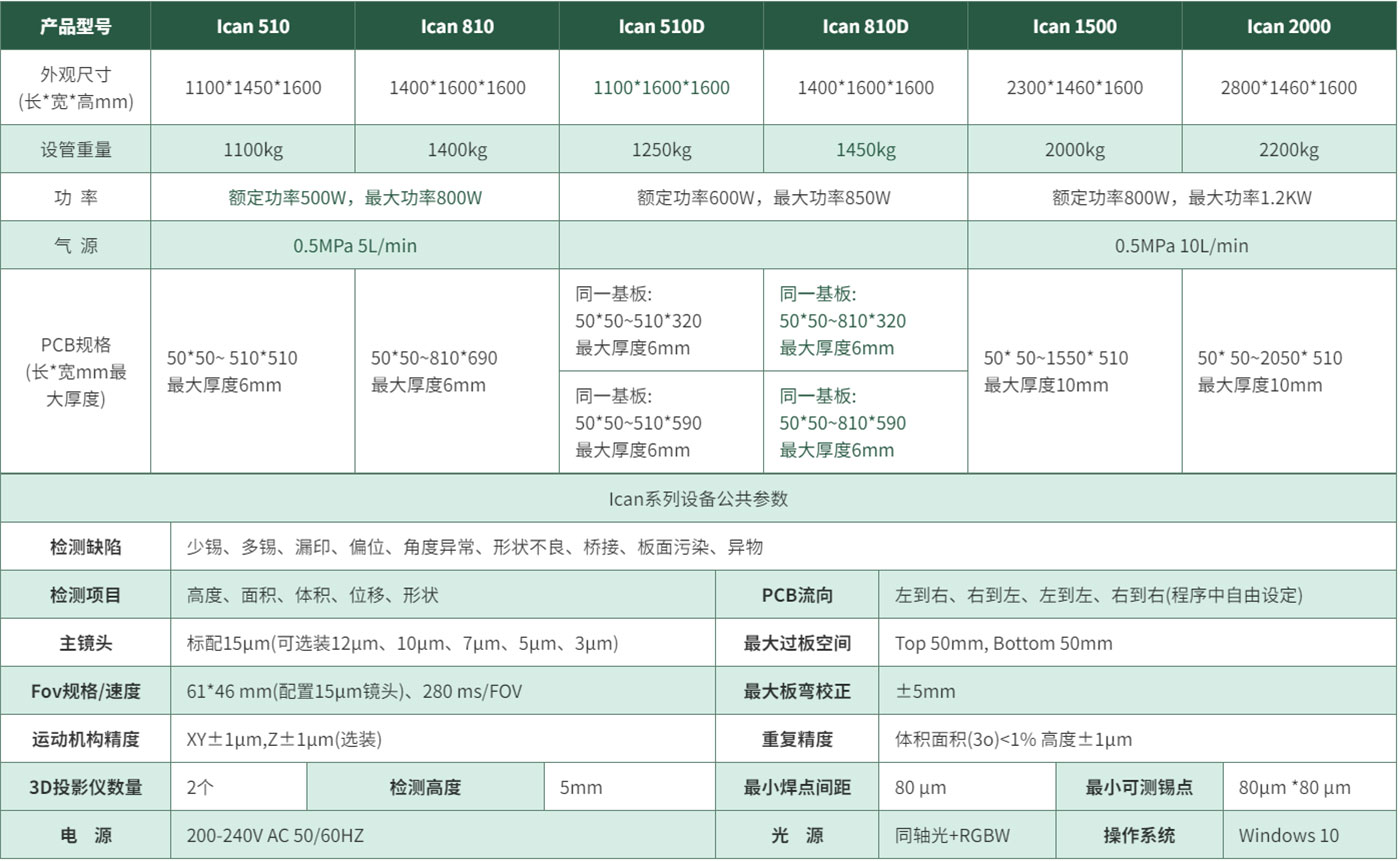Select the Top 50mm, Bottom 50mm cell

[x=1003, y=644]
